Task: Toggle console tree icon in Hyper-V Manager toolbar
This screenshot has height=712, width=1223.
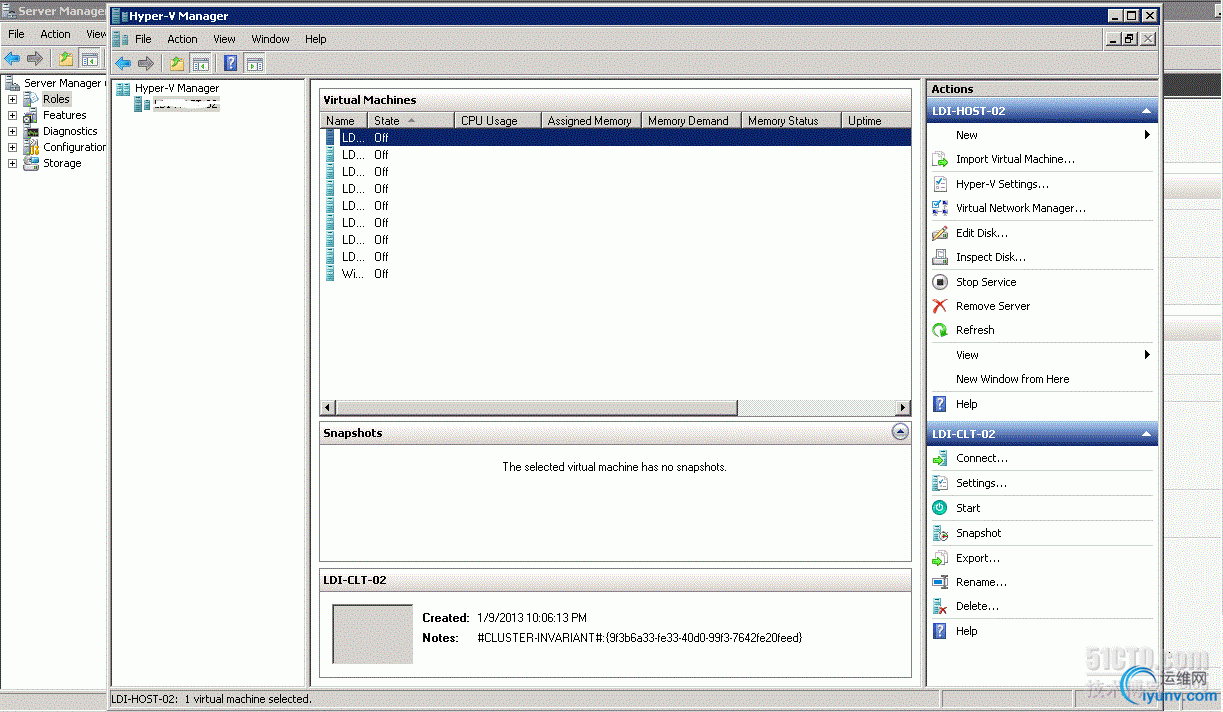Action: point(201,64)
